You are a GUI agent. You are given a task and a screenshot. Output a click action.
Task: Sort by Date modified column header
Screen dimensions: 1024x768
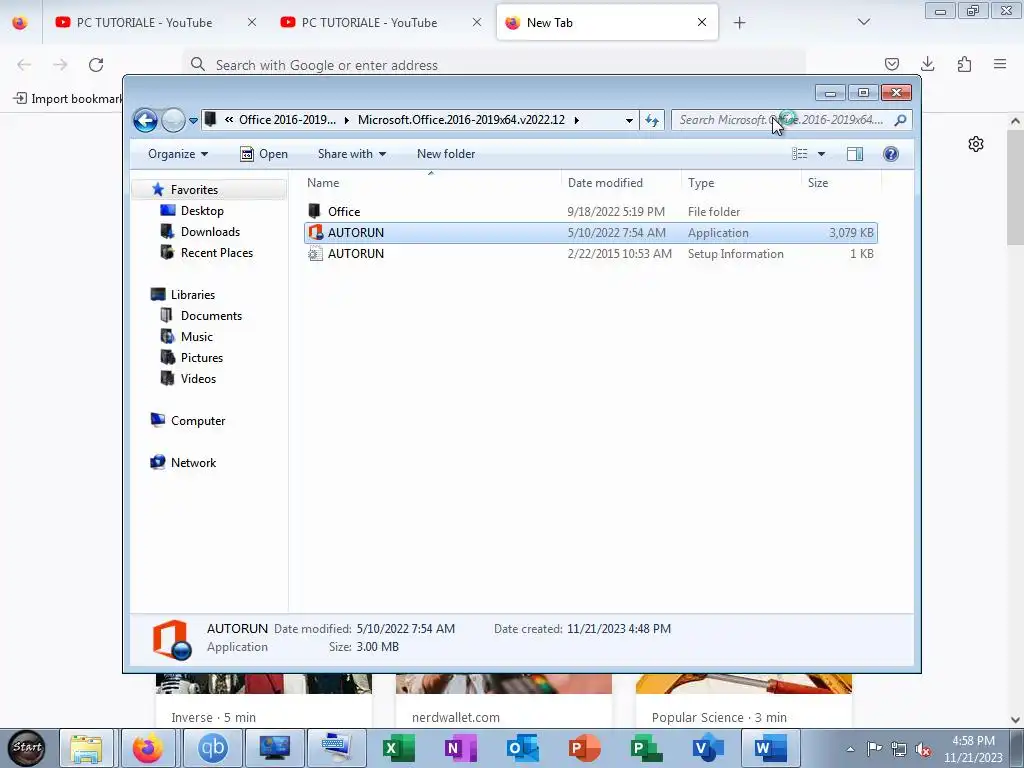pyautogui.click(x=621, y=183)
